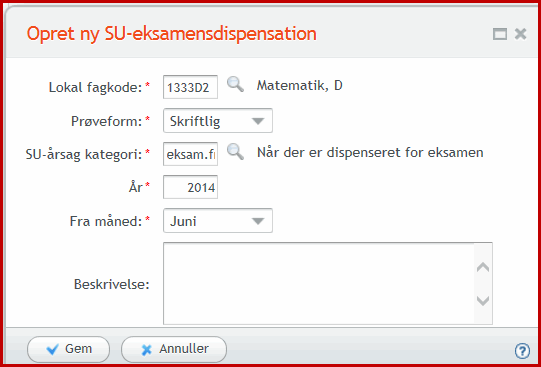The image size is (541, 367).
Task: Close the dialog with the X icon
Action: [x=520, y=34]
